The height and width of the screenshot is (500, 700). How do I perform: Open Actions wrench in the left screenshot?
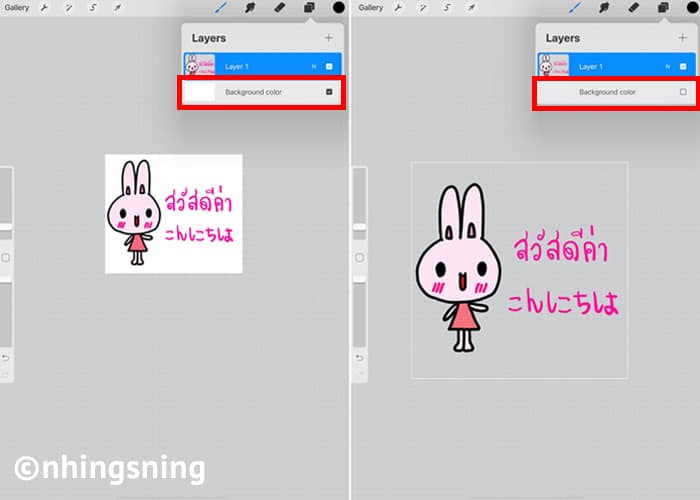[x=44, y=8]
